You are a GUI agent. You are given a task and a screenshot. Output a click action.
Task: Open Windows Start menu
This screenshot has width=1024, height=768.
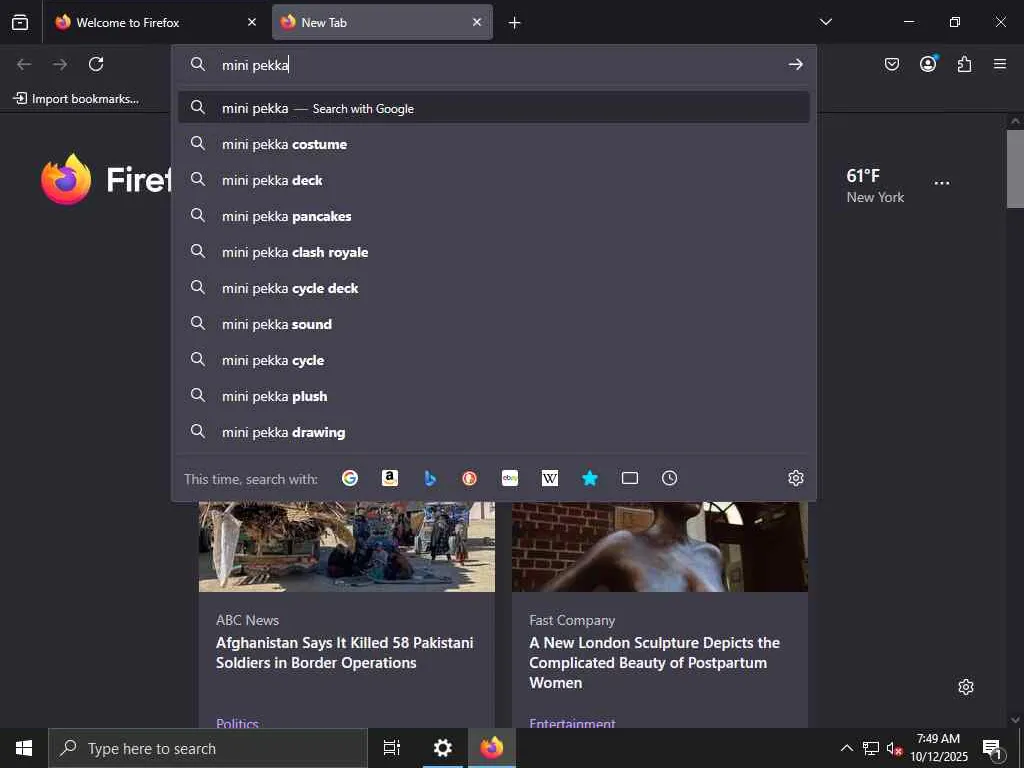[24, 748]
